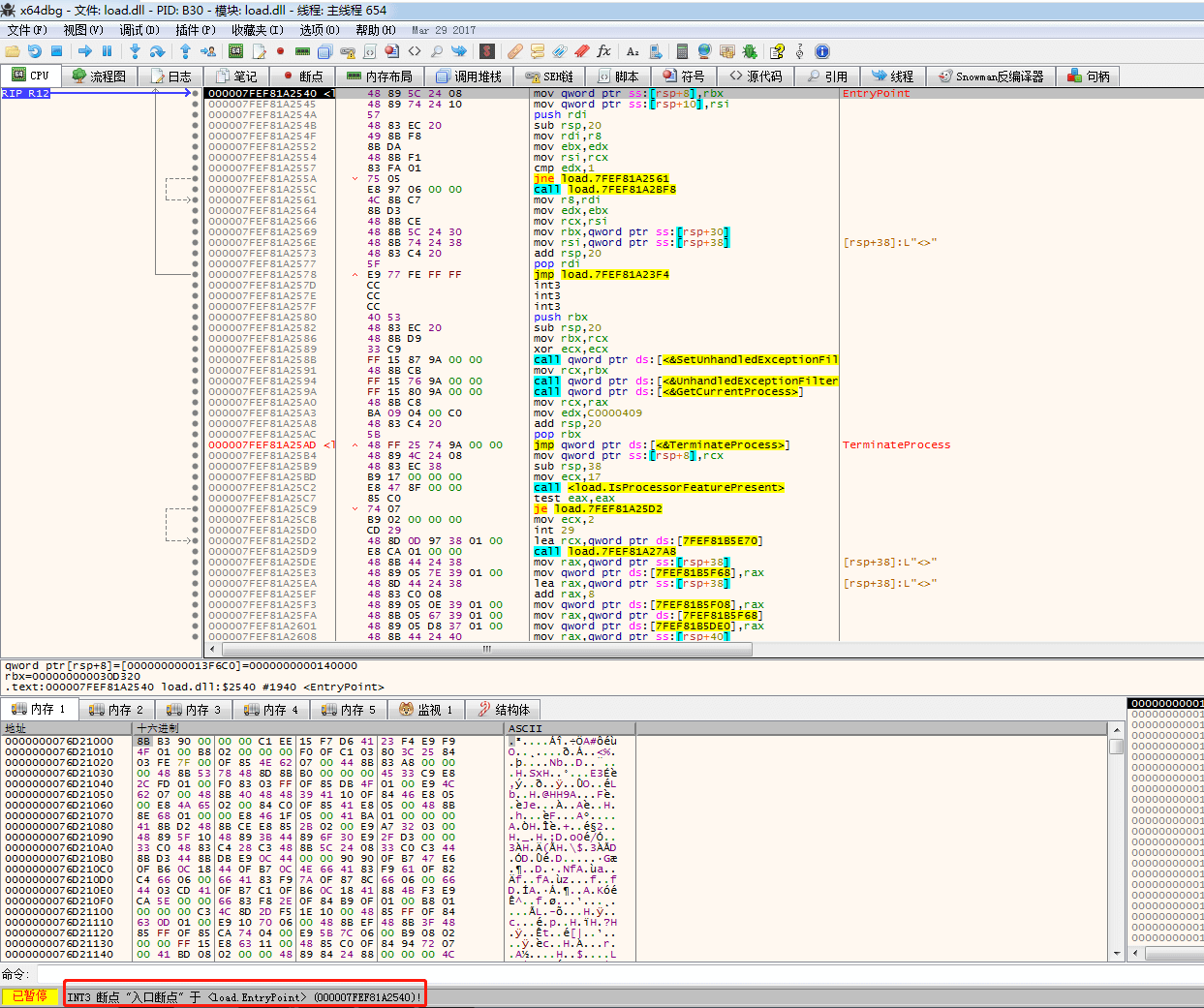Toggle breakpoint dot at address 000007FEF81A25AD
The image size is (1204, 1008).
(196, 444)
